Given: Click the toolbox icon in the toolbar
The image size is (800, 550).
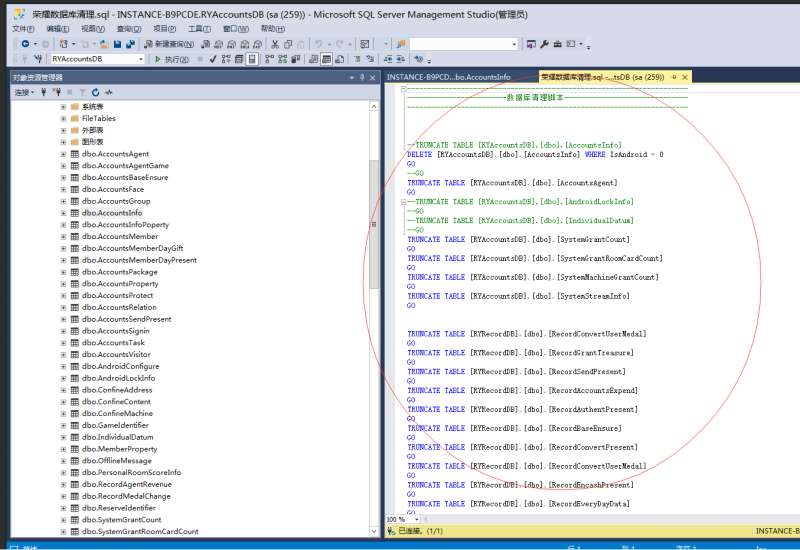Looking at the screenshot, I should [x=558, y=44].
